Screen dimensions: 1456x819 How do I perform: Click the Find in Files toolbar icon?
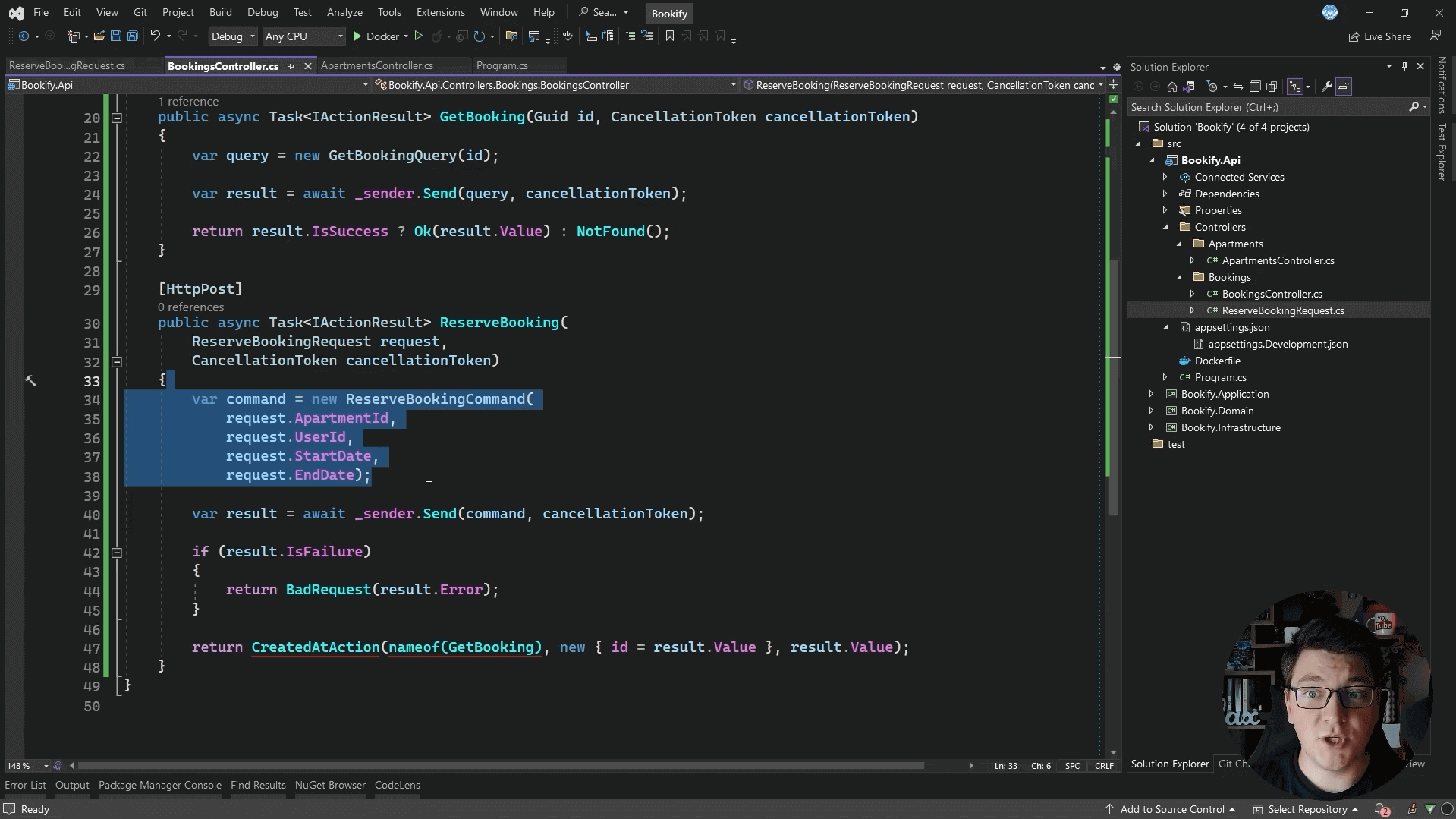tap(511, 36)
